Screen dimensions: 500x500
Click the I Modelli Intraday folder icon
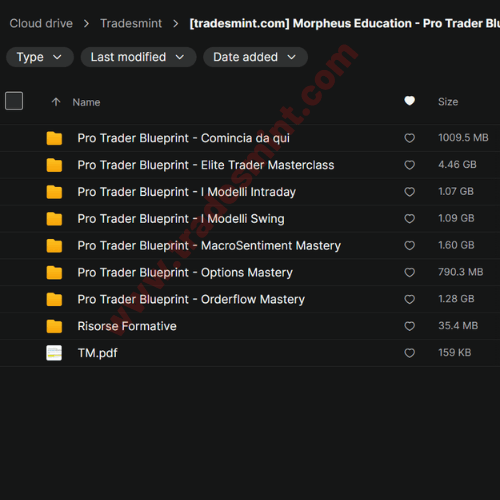click(x=54, y=192)
